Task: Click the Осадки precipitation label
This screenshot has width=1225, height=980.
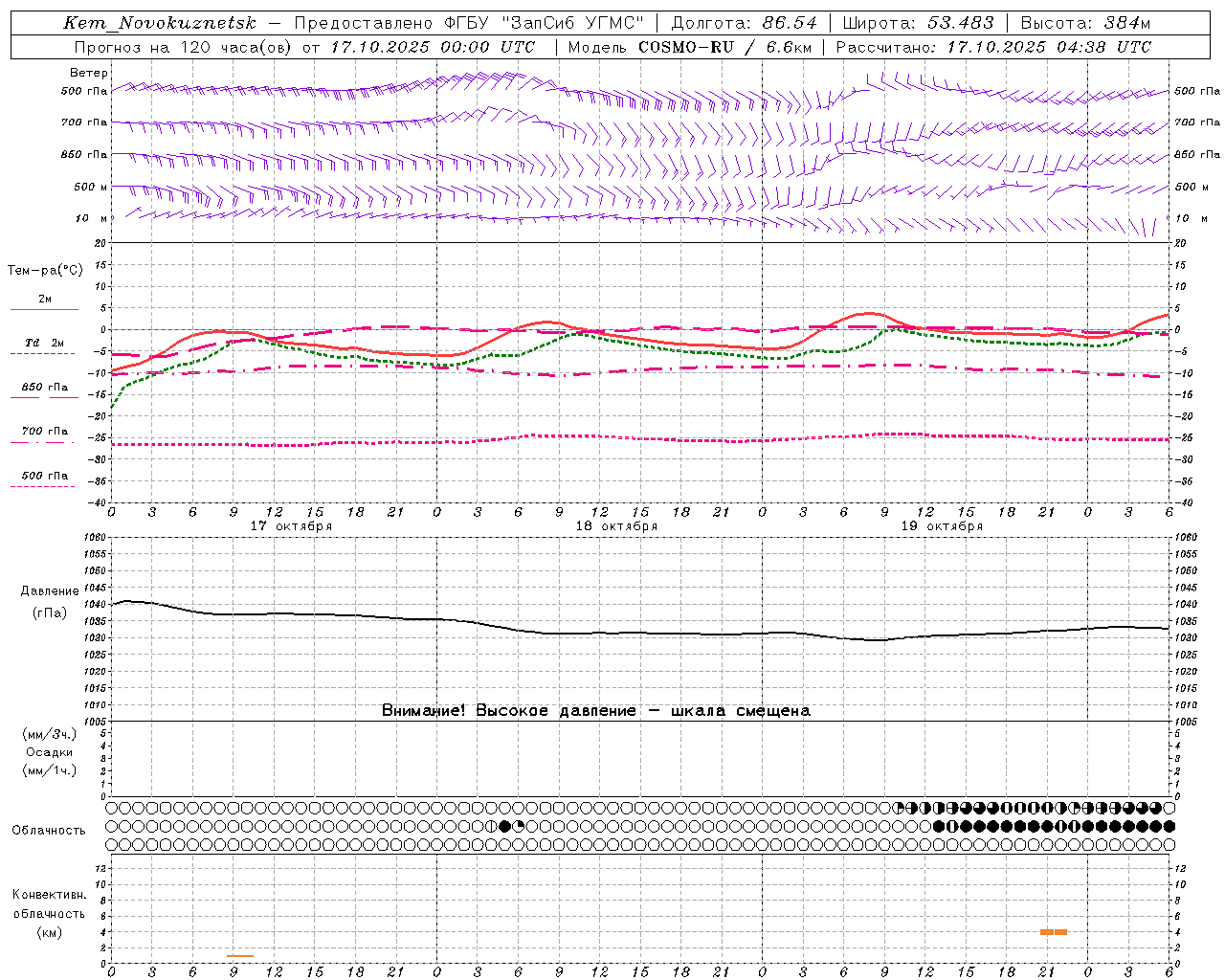Action: point(50,752)
